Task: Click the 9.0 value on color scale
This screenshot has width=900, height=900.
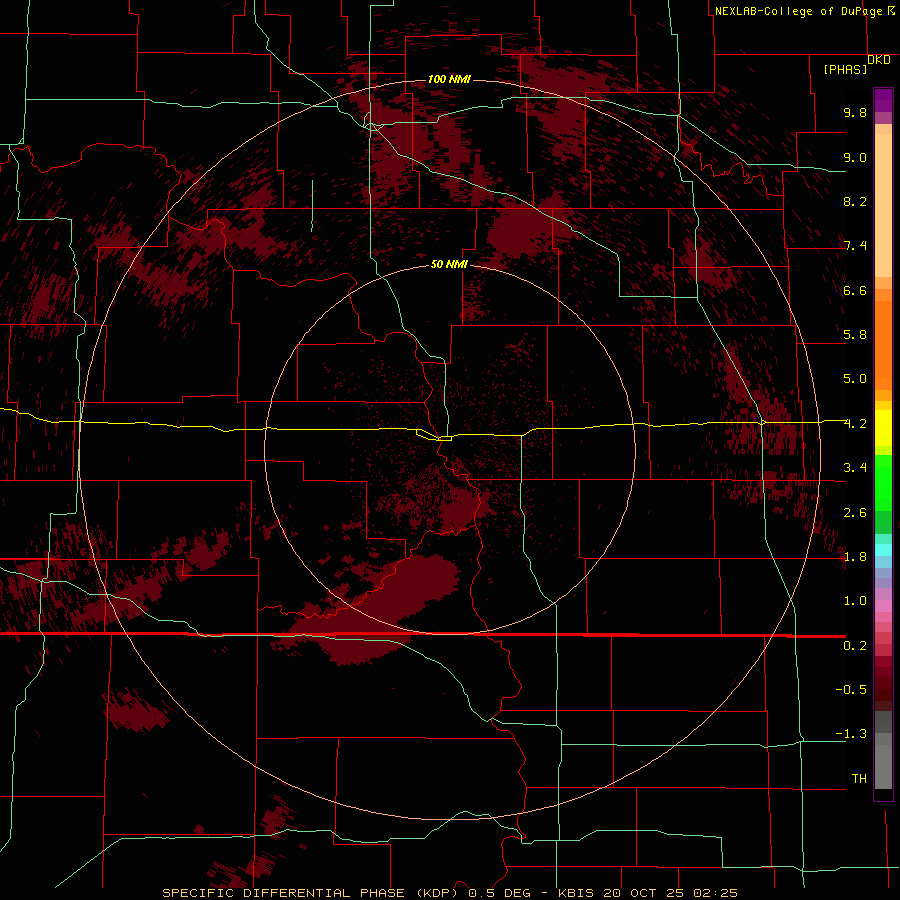Action: pos(855,157)
